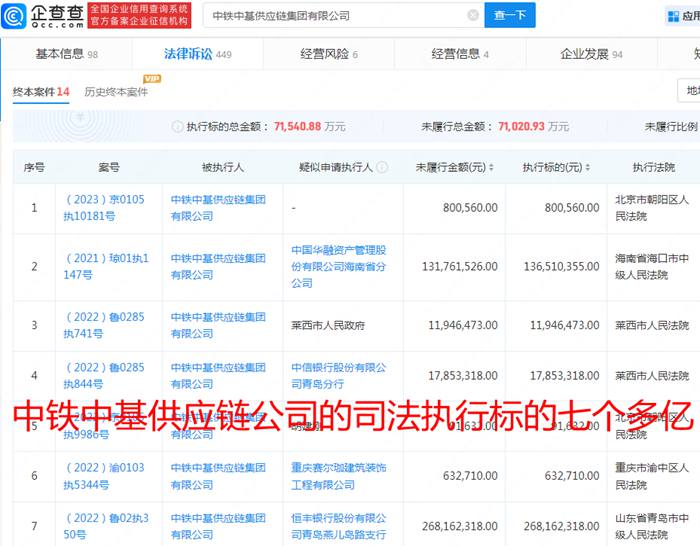Select total 71,540.88 万元 value

[x=310, y=126]
